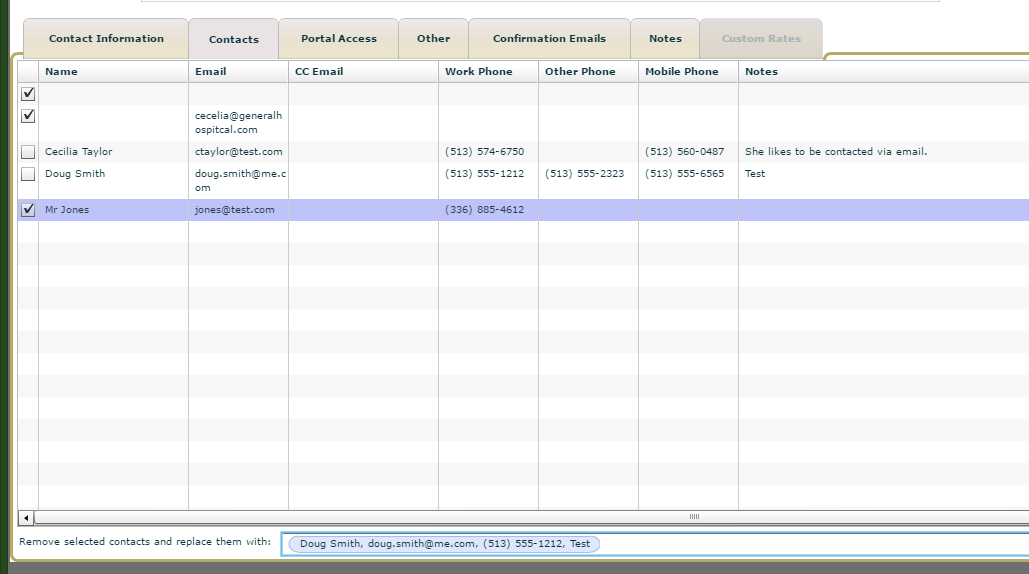
Task: Select the Mr Jones name cell
Action: coord(67,210)
